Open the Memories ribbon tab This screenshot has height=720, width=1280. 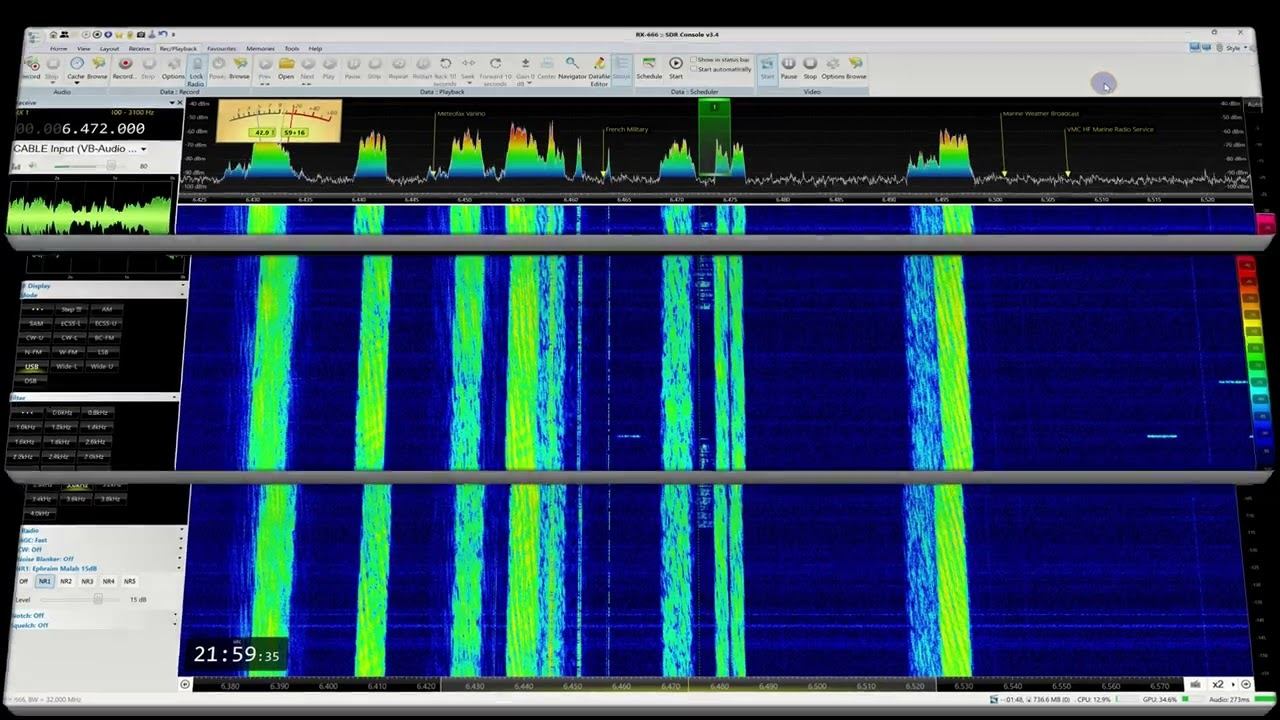point(260,48)
